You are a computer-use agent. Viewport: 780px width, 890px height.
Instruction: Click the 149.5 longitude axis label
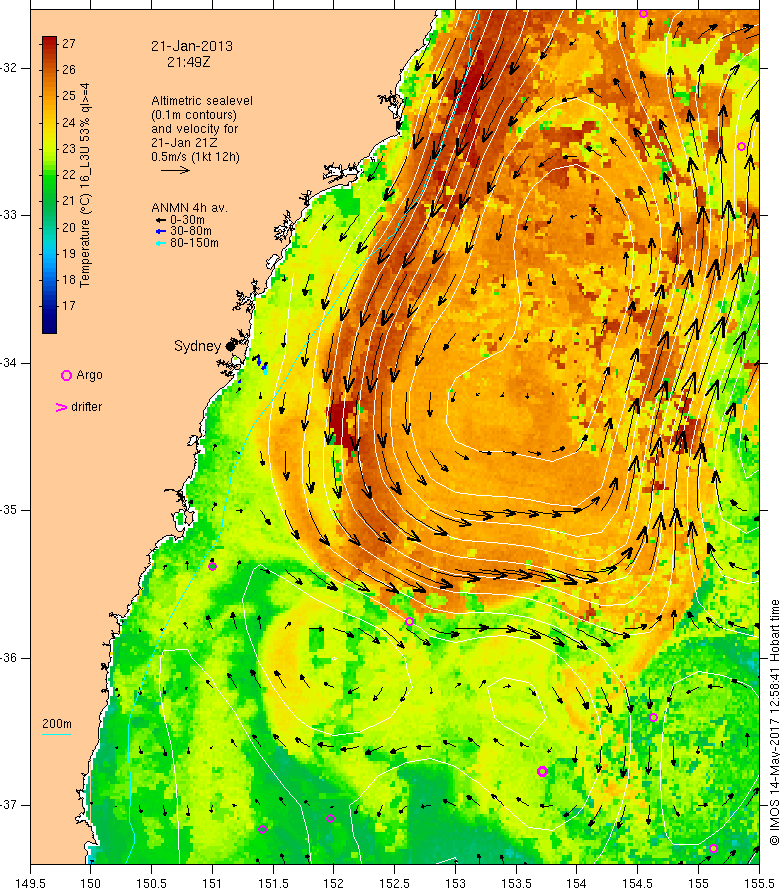(30, 884)
